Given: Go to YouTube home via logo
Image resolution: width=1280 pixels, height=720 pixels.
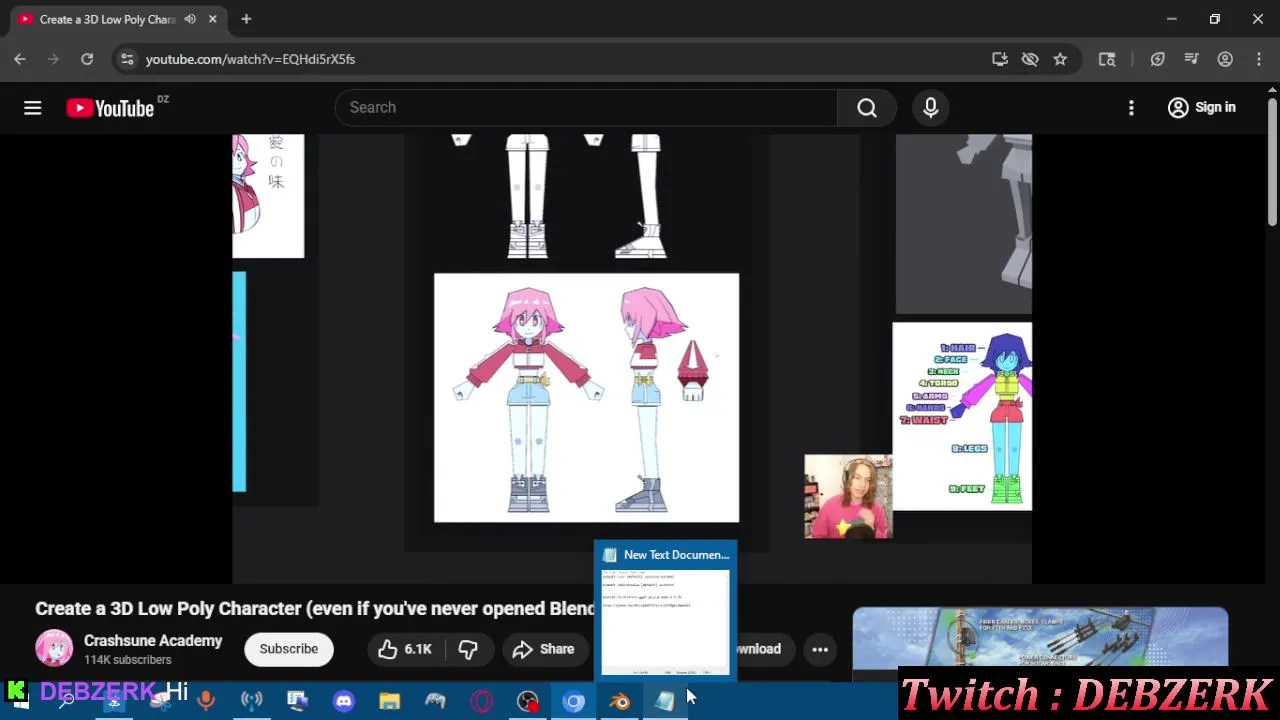Looking at the screenshot, I should click(x=110, y=108).
